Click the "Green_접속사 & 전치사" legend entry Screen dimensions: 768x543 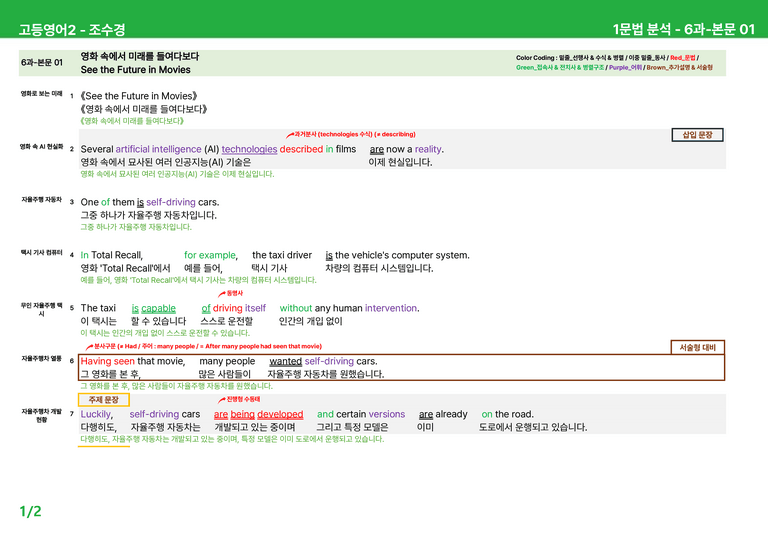coord(560,68)
